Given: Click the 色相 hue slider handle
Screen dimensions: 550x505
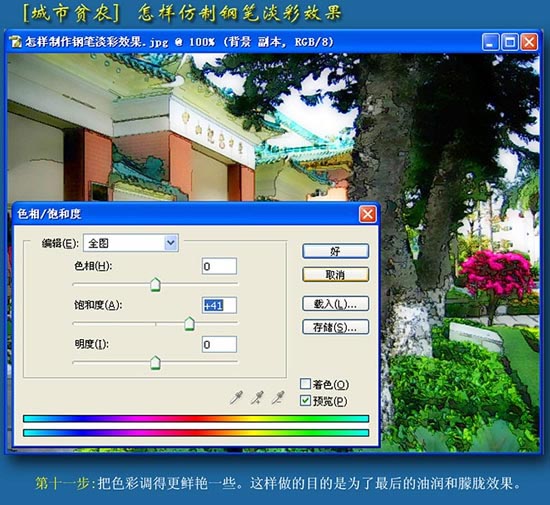Looking at the screenshot, I should pyautogui.click(x=155, y=284).
